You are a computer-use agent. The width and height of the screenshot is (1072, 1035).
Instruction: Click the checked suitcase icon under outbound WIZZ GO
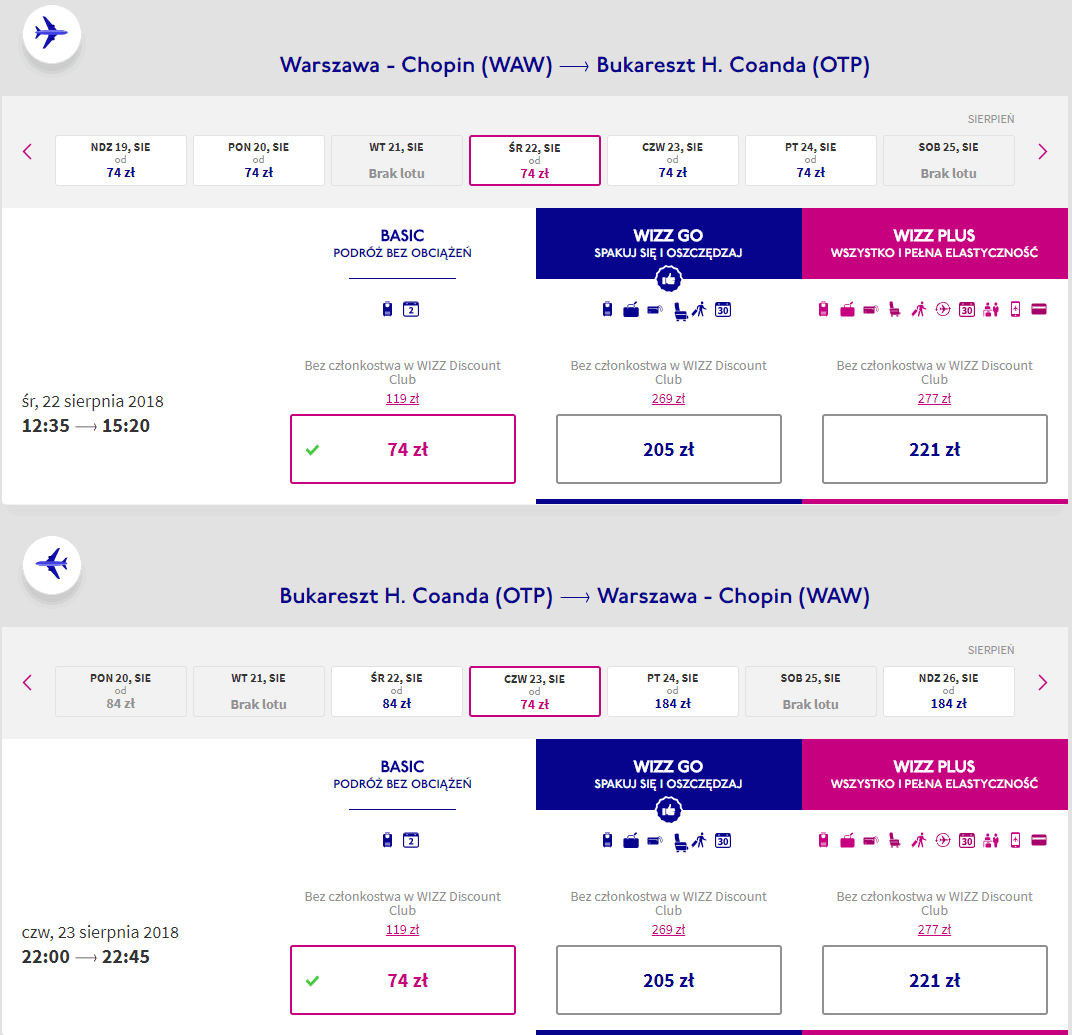pyautogui.click(x=631, y=310)
